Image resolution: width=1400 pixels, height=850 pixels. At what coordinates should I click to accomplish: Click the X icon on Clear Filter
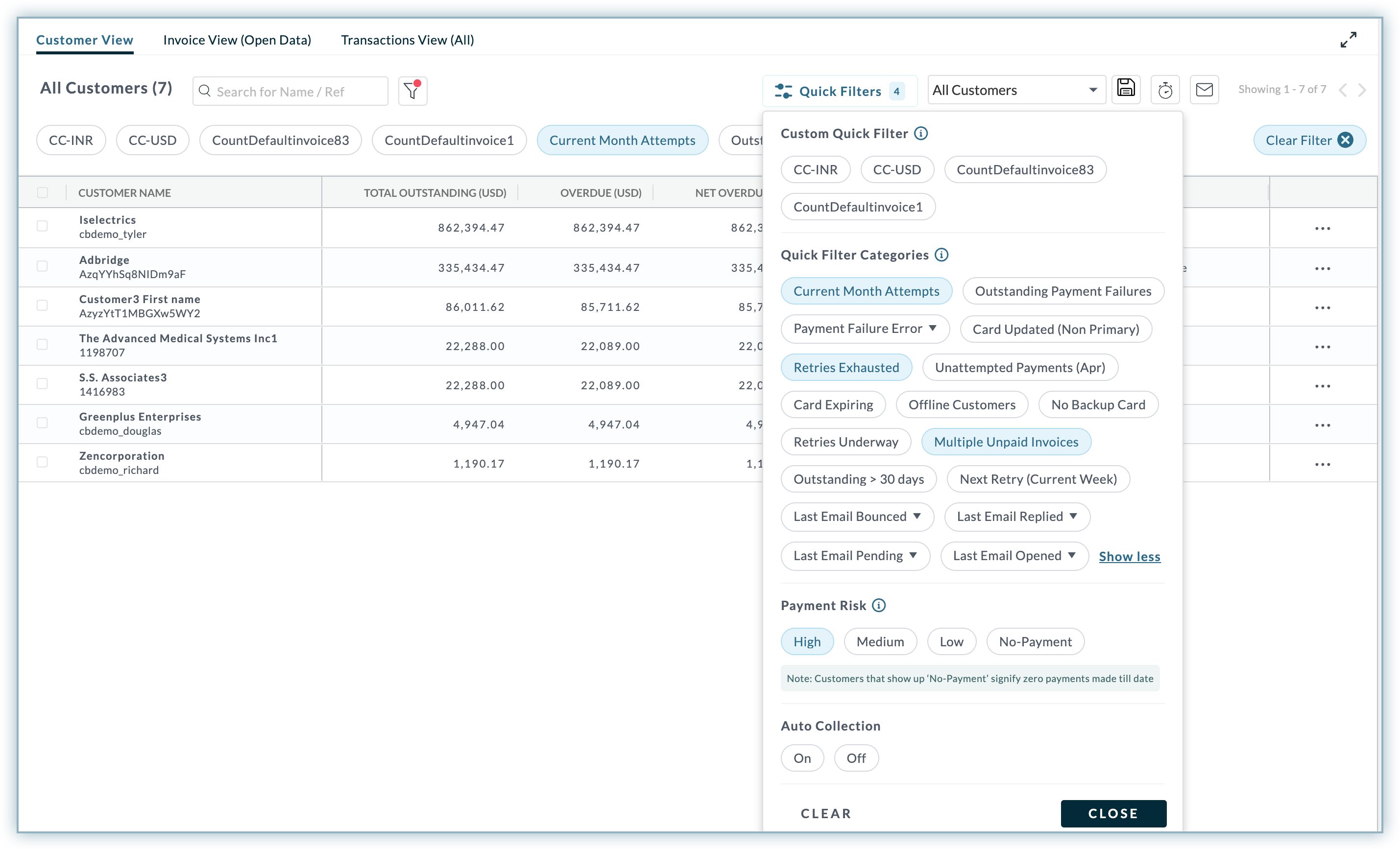point(1346,140)
